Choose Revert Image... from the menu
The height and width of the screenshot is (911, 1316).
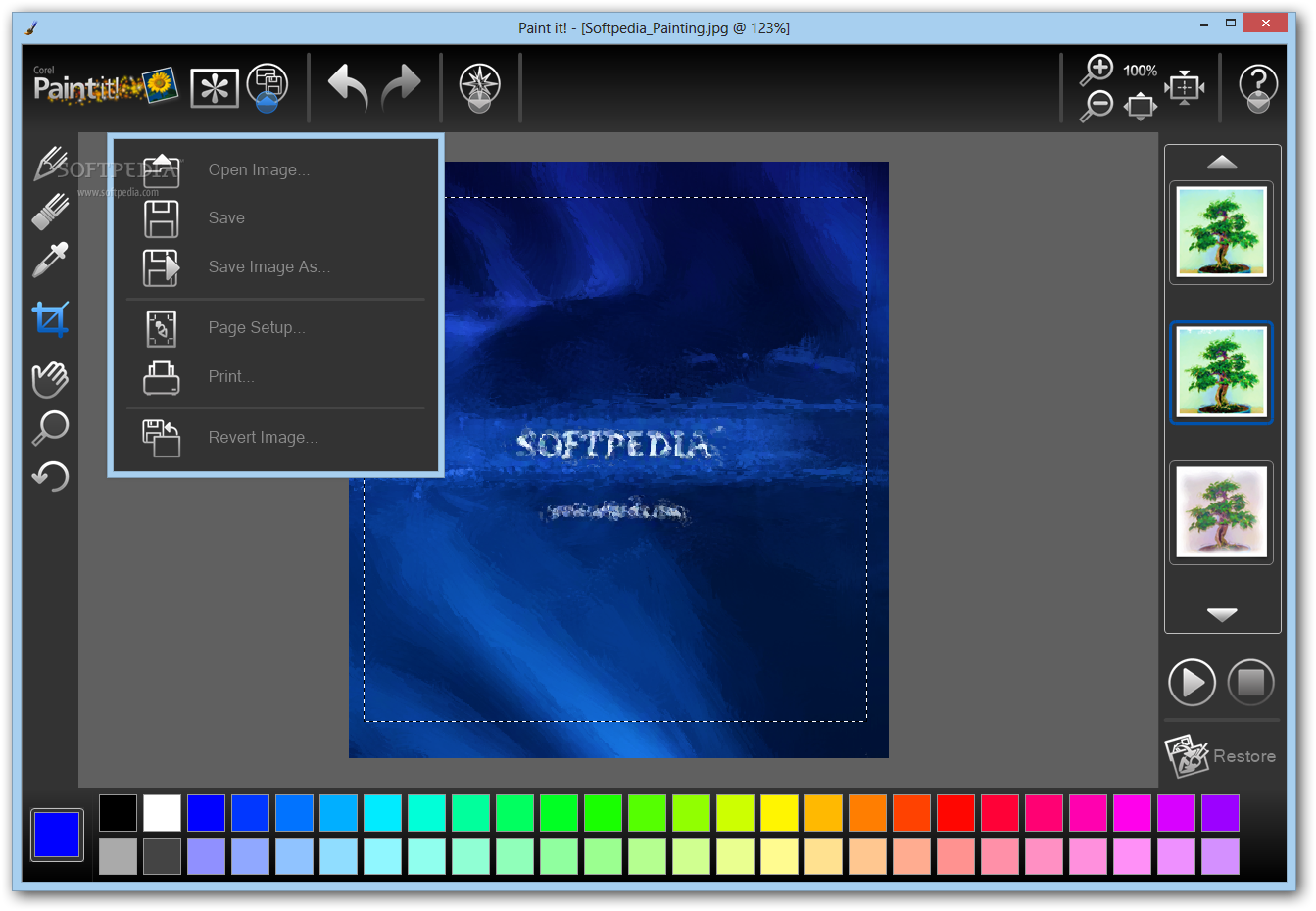click(263, 437)
